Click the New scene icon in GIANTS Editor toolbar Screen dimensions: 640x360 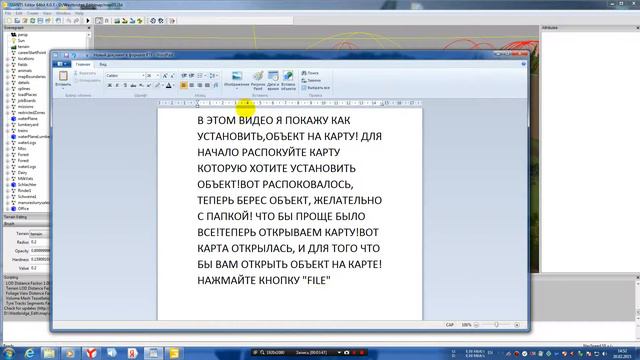[9, 20]
